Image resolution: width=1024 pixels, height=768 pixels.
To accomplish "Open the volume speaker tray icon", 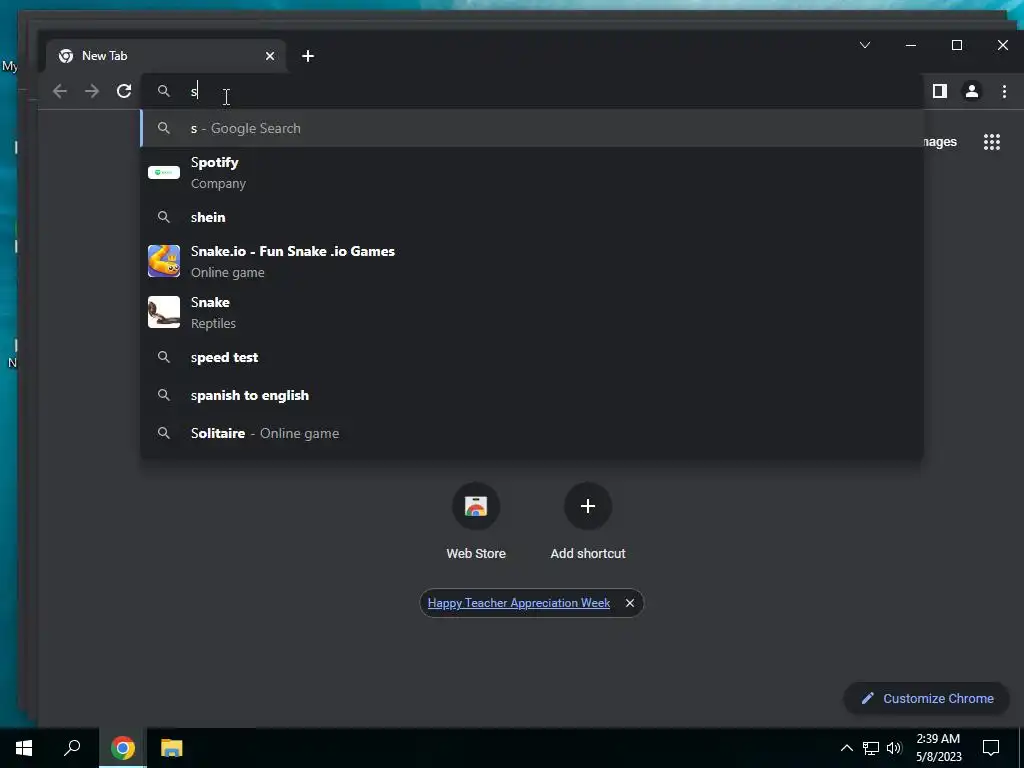I will [x=894, y=748].
